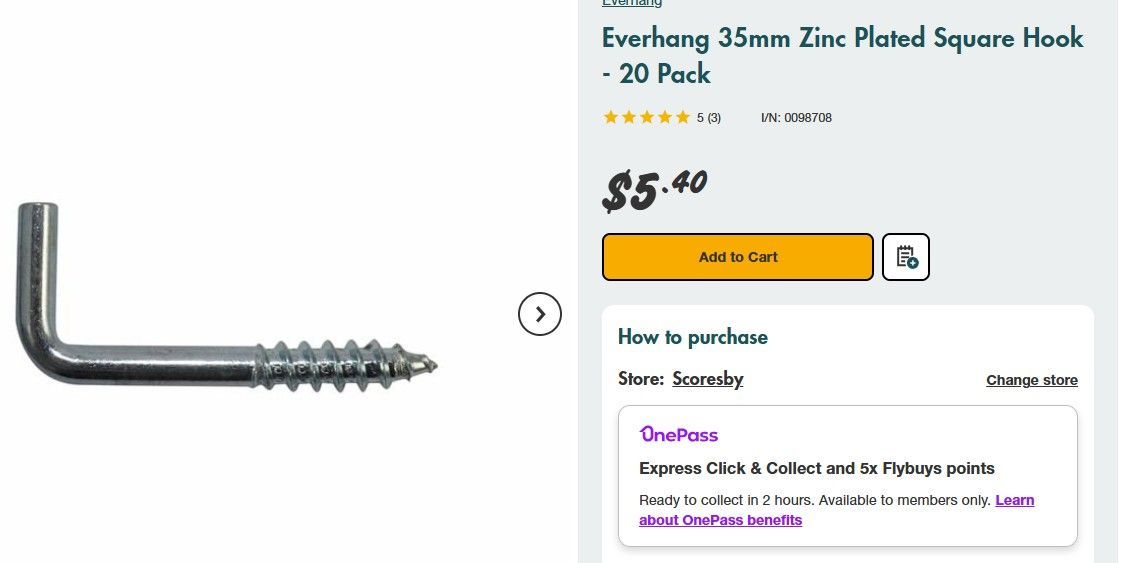Screen dimensions: 1137x563
Task: Click the square hook product photo
Action: 226,295
